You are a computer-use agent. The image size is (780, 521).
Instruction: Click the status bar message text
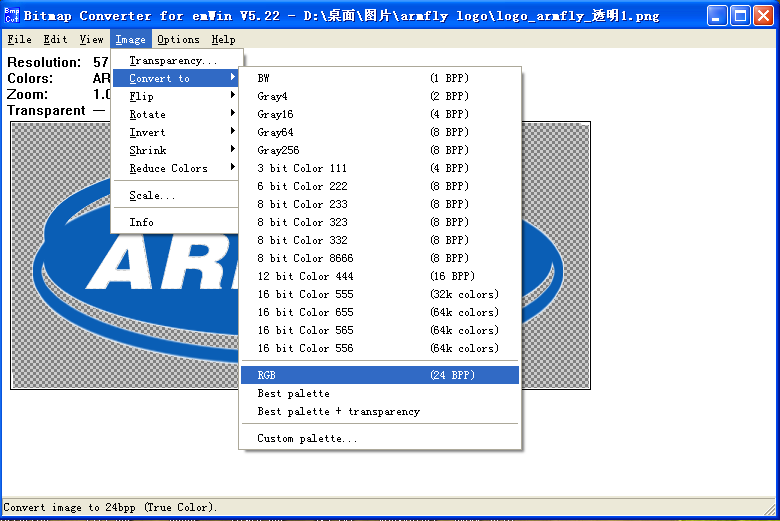point(110,507)
